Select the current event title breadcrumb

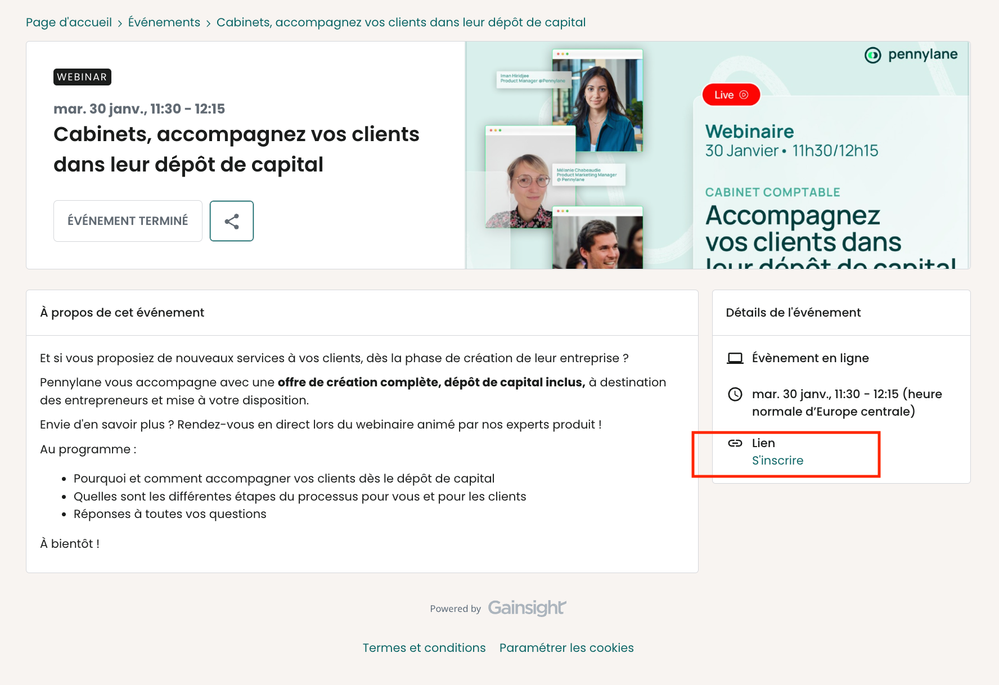tap(401, 22)
